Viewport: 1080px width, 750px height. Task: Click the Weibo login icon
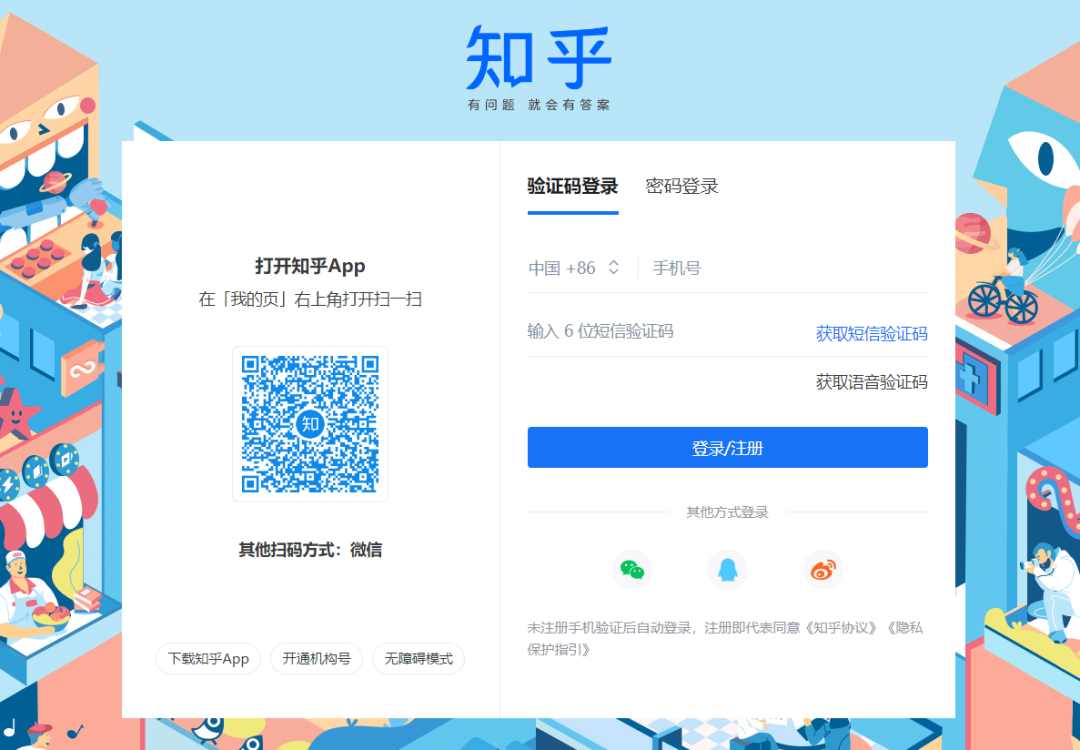(822, 570)
